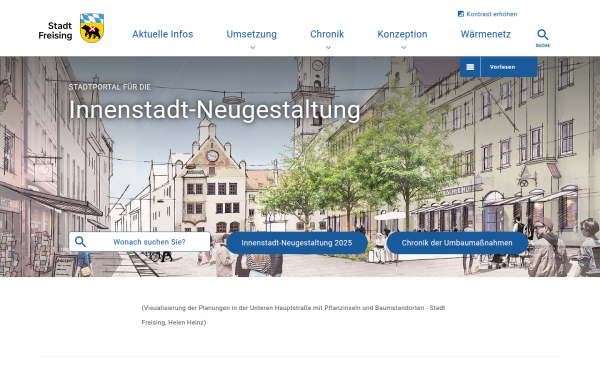Open Chronik der Umbaumaßnahmen button
The height and width of the screenshot is (375, 600).
pos(457,243)
